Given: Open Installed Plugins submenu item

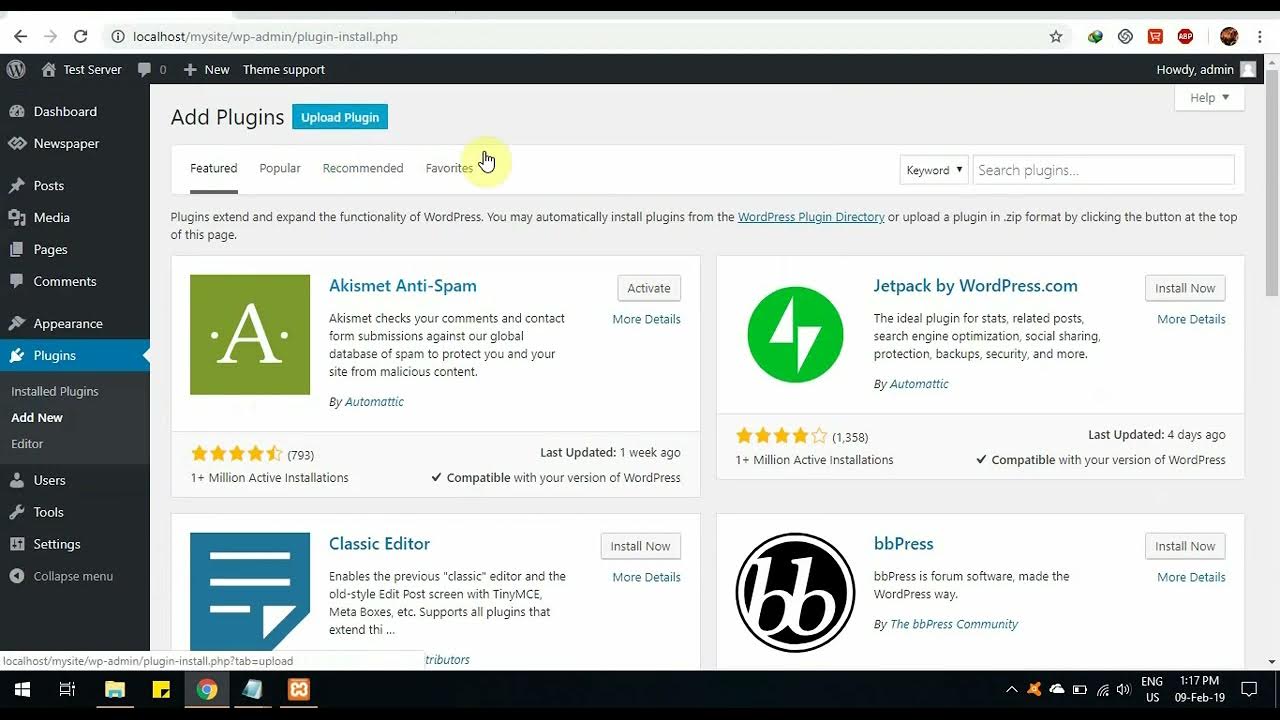Looking at the screenshot, I should point(55,391).
